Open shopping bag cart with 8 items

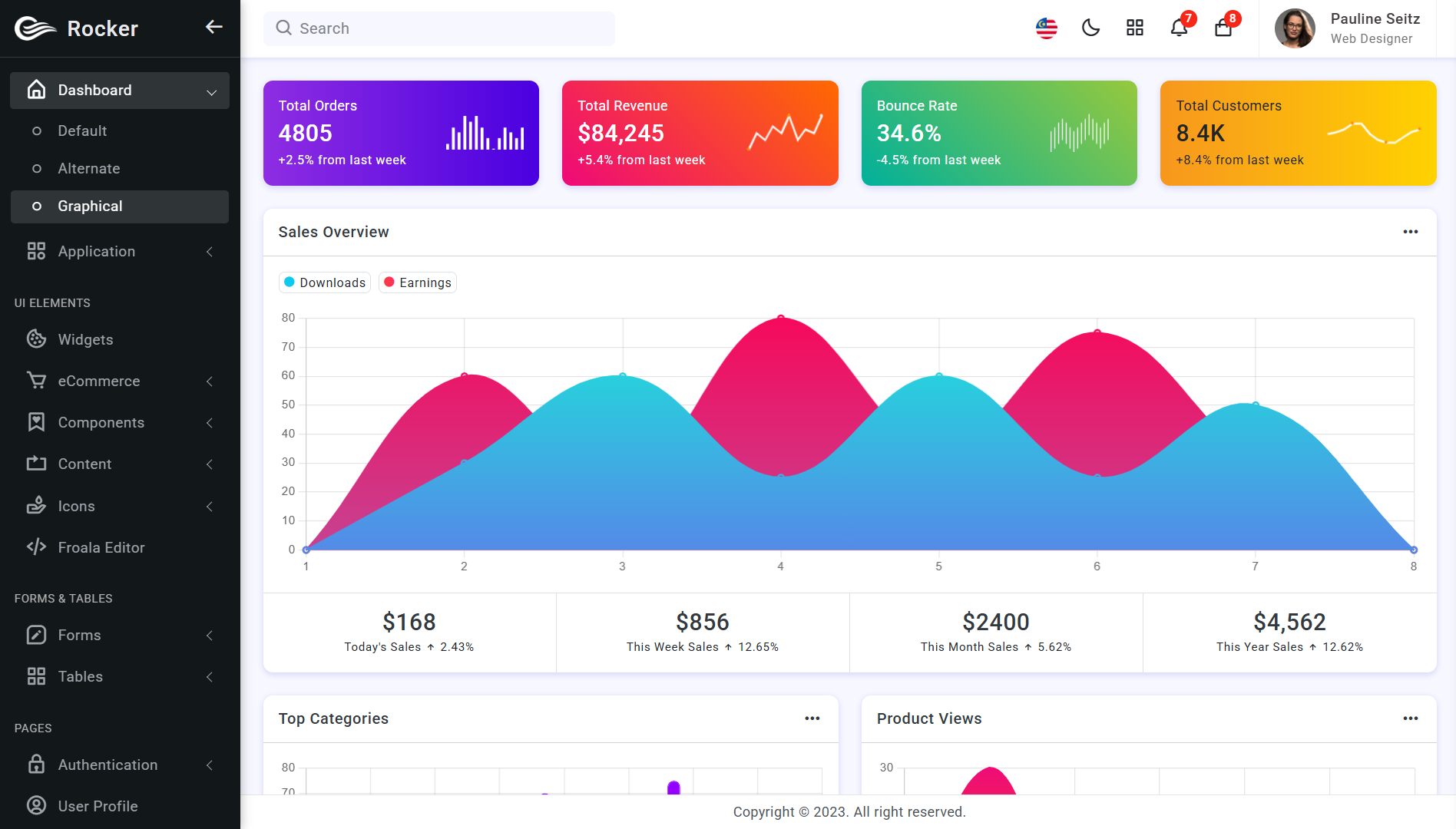(x=1223, y=28)
